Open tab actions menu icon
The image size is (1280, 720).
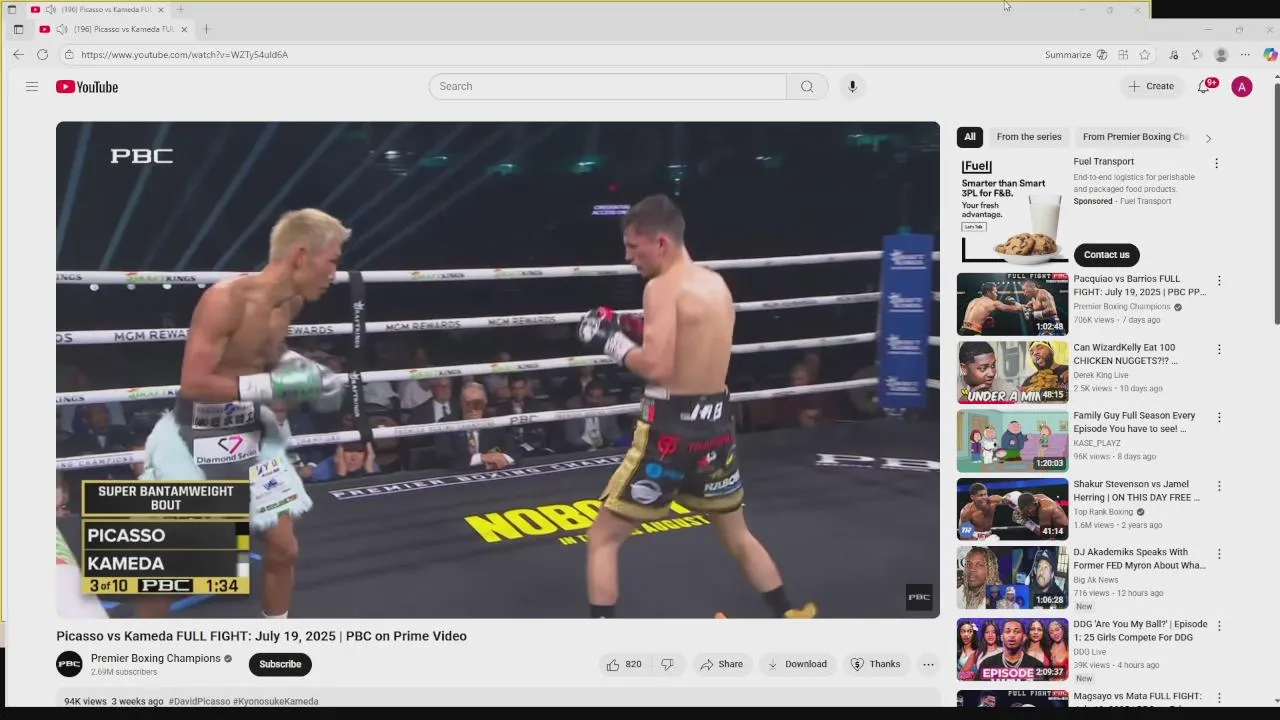pyautogui.click(x=18, y=29)
